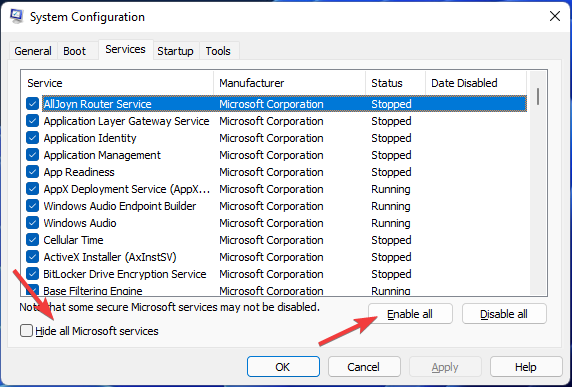This screenshot has height=387, width=572.
Task: Uncheck Application Layer Gateway Service checkbox
Action: tap(32, 121)
